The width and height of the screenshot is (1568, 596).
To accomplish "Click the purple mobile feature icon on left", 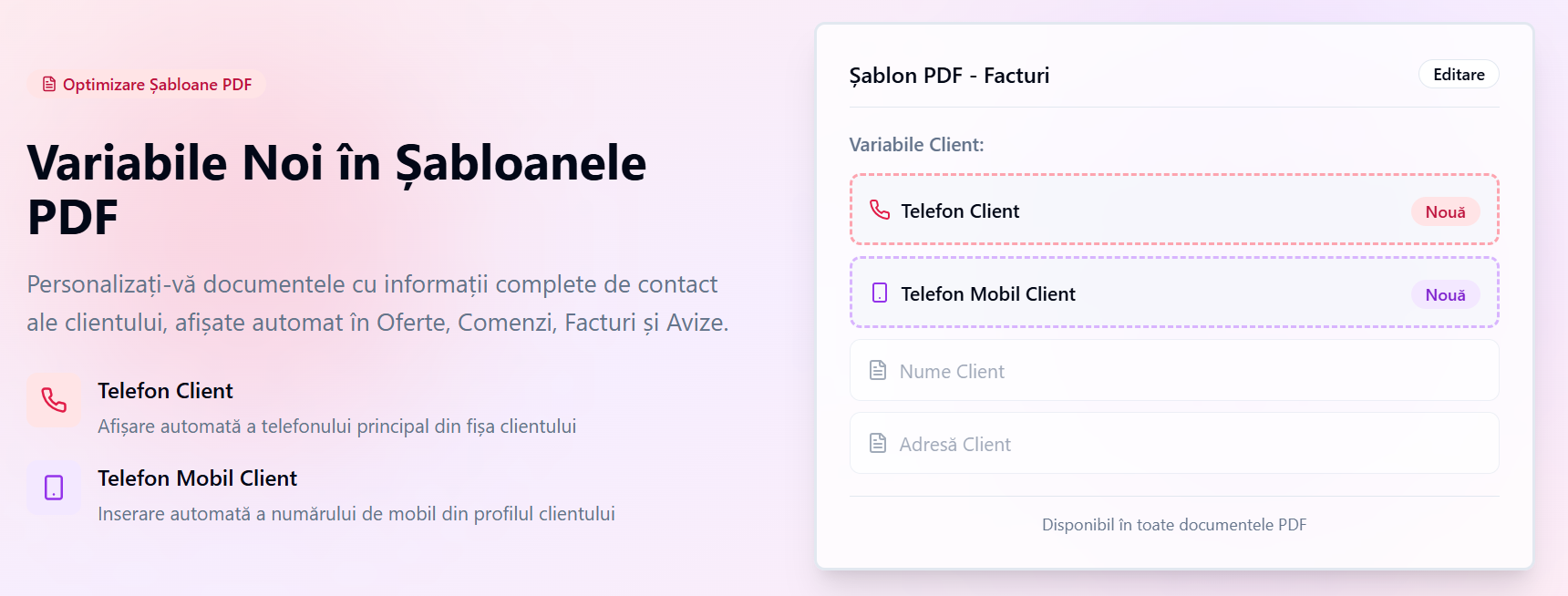I will (x=54, y=488).
